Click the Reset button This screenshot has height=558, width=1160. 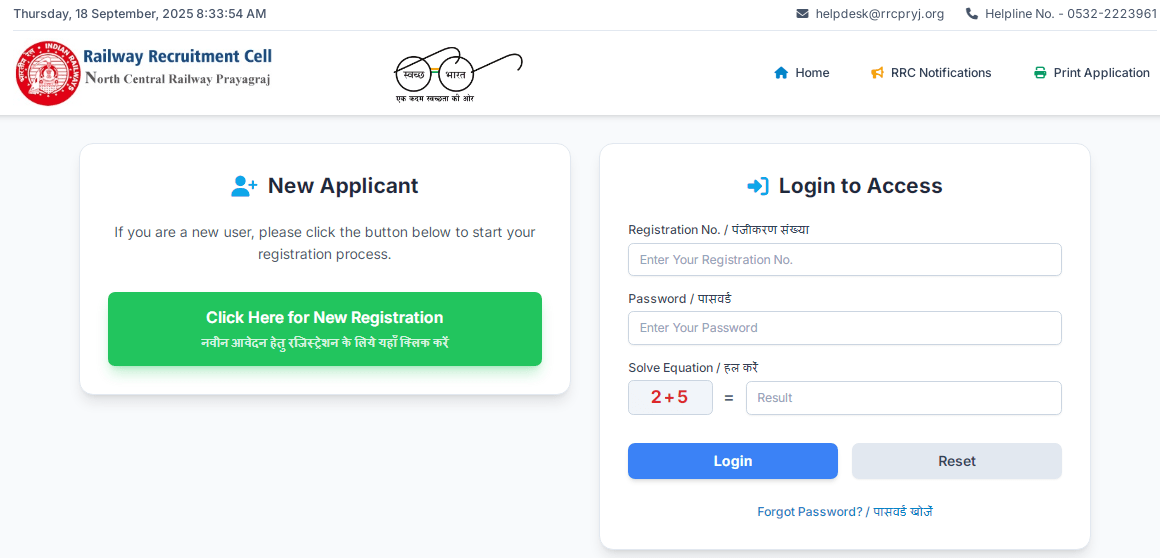pyautogui.click(x=957, y=461)
